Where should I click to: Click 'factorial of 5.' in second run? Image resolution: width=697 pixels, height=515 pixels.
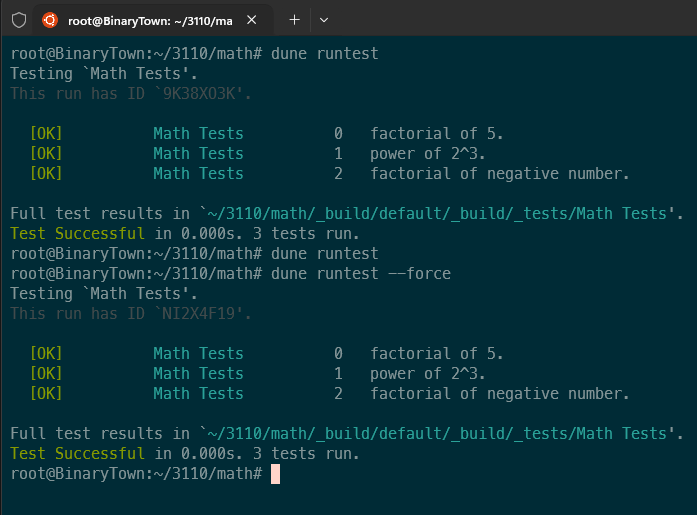(x=437, y=353)
